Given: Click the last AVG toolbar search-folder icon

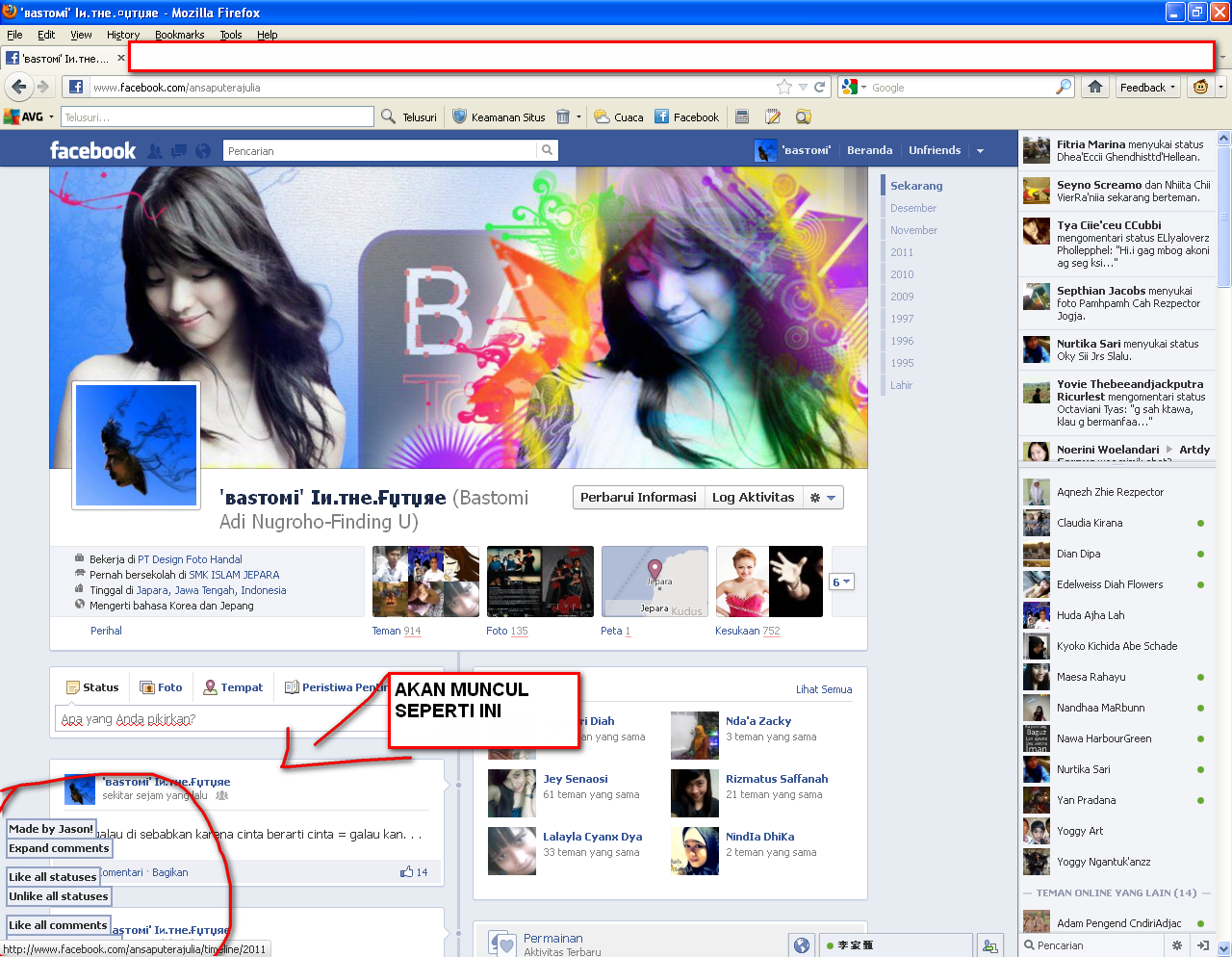Looking at the screenshot, I should pyautogui.click(x=804, y=116).
